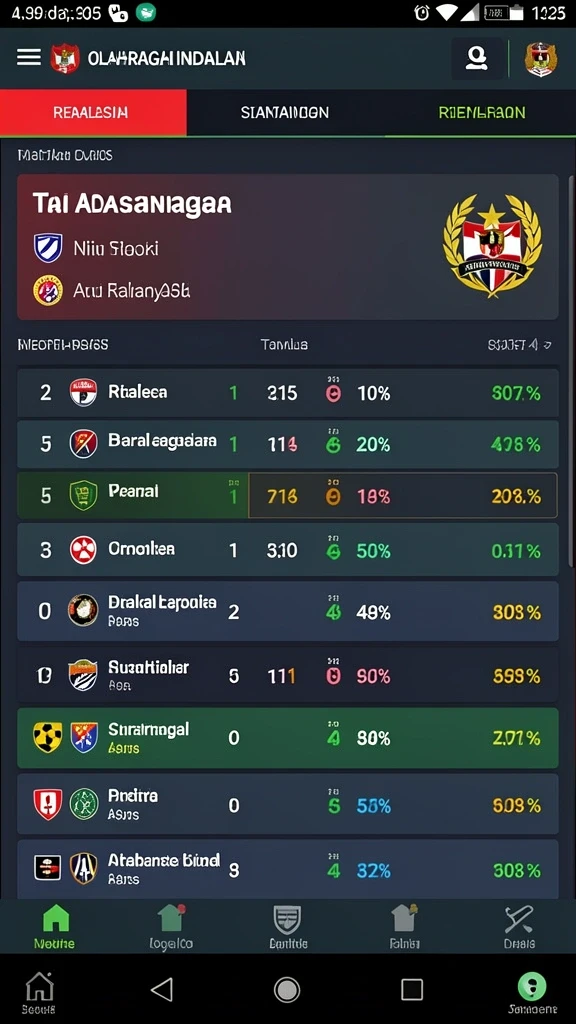Tap the Android recent apps square
The image size is (576, 1024).
coord(411,989)
